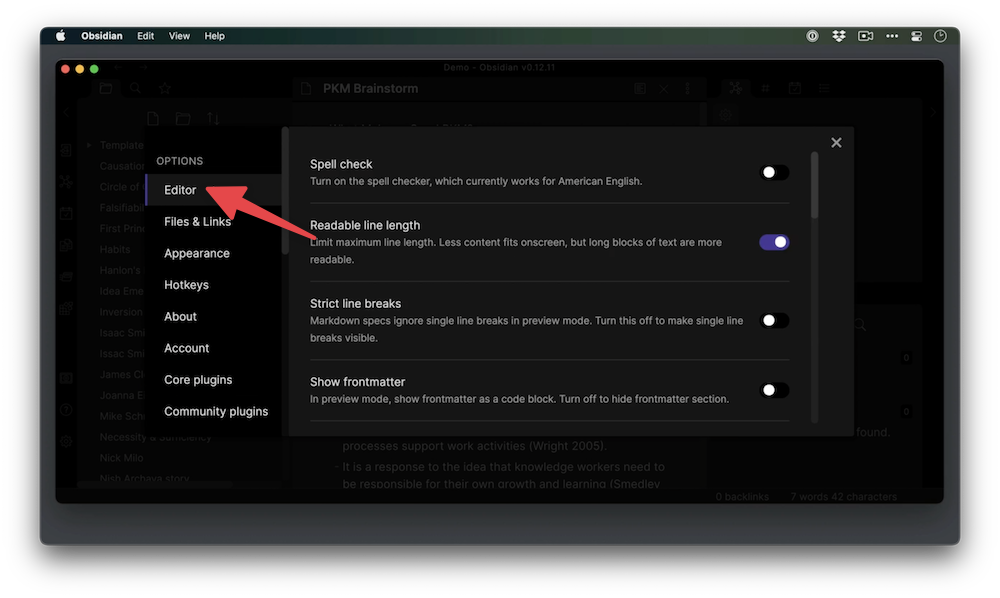1000x598 pixels.
Task: Open the Help menu
Action: pyautogui.click(x=214, y=36)
